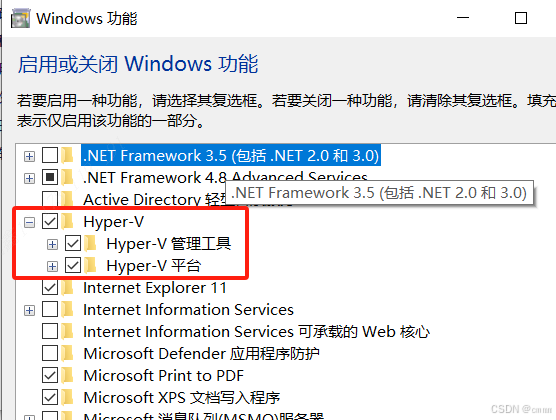
Task: Expand the .NET Framework 4.8 Advanced Services node
Action: coord(29,178)
